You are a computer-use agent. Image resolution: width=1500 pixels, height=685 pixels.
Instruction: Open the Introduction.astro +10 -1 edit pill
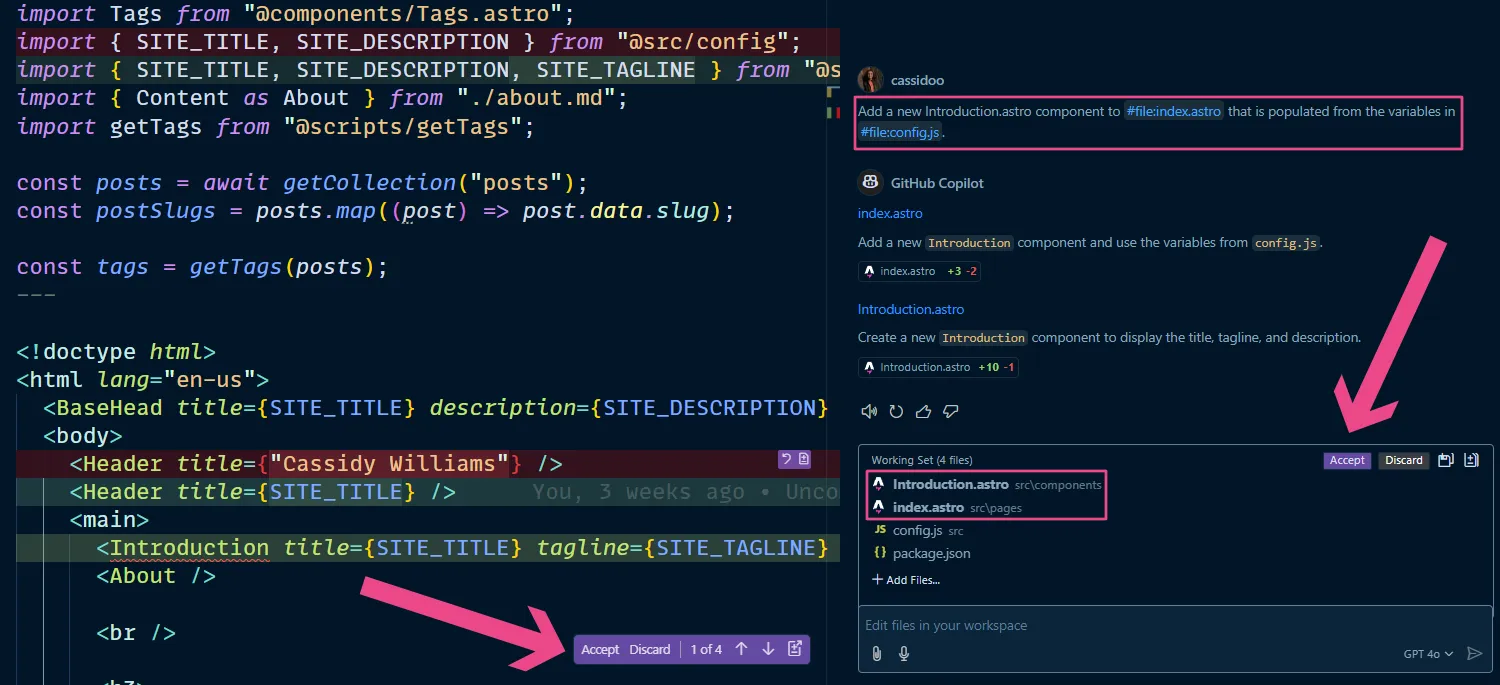pyautogui.click(x=938, y=367)
